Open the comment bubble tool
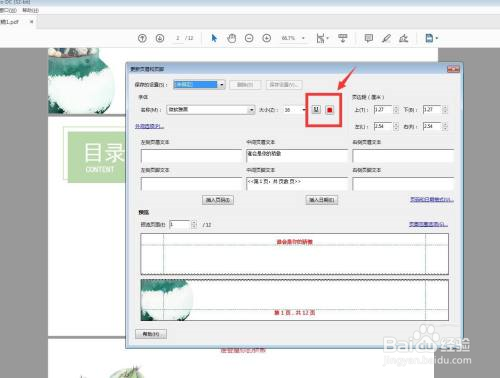 coord(369,38)
